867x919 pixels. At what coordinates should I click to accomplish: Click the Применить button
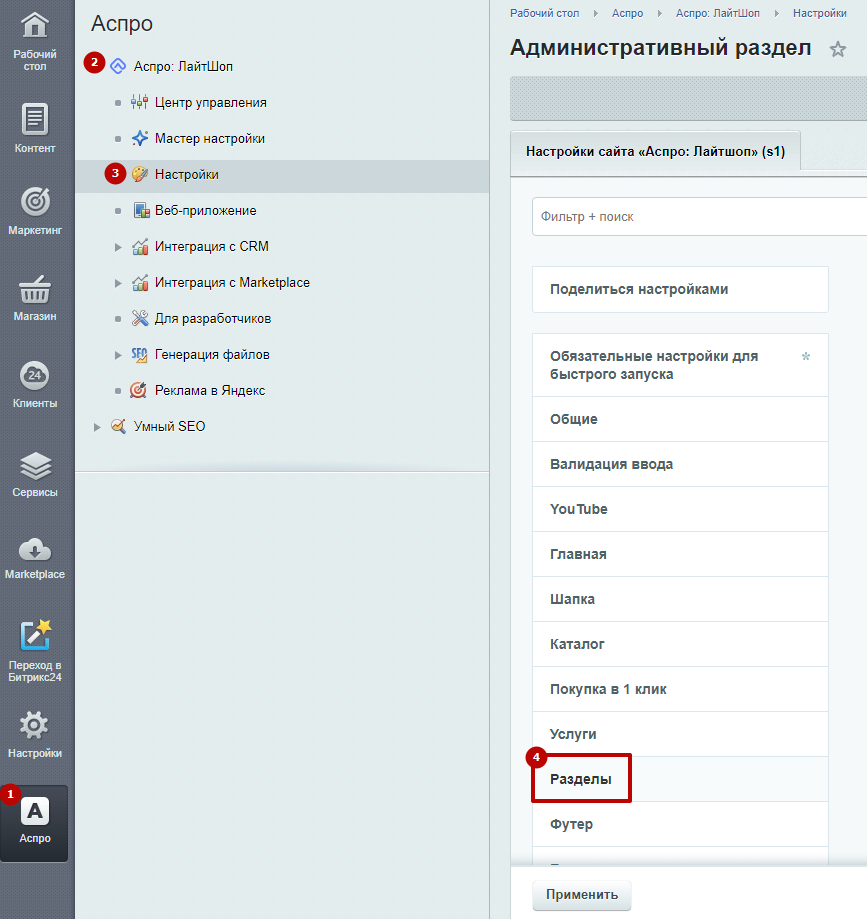click(x=582, y=895)
